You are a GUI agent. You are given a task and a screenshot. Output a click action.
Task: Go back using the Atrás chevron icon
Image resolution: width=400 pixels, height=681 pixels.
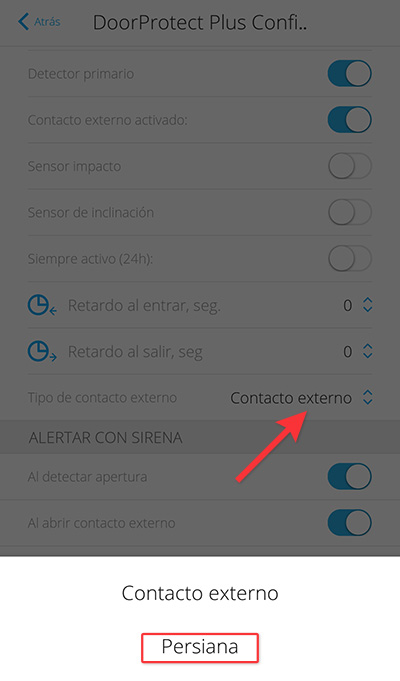pos(23,21)
